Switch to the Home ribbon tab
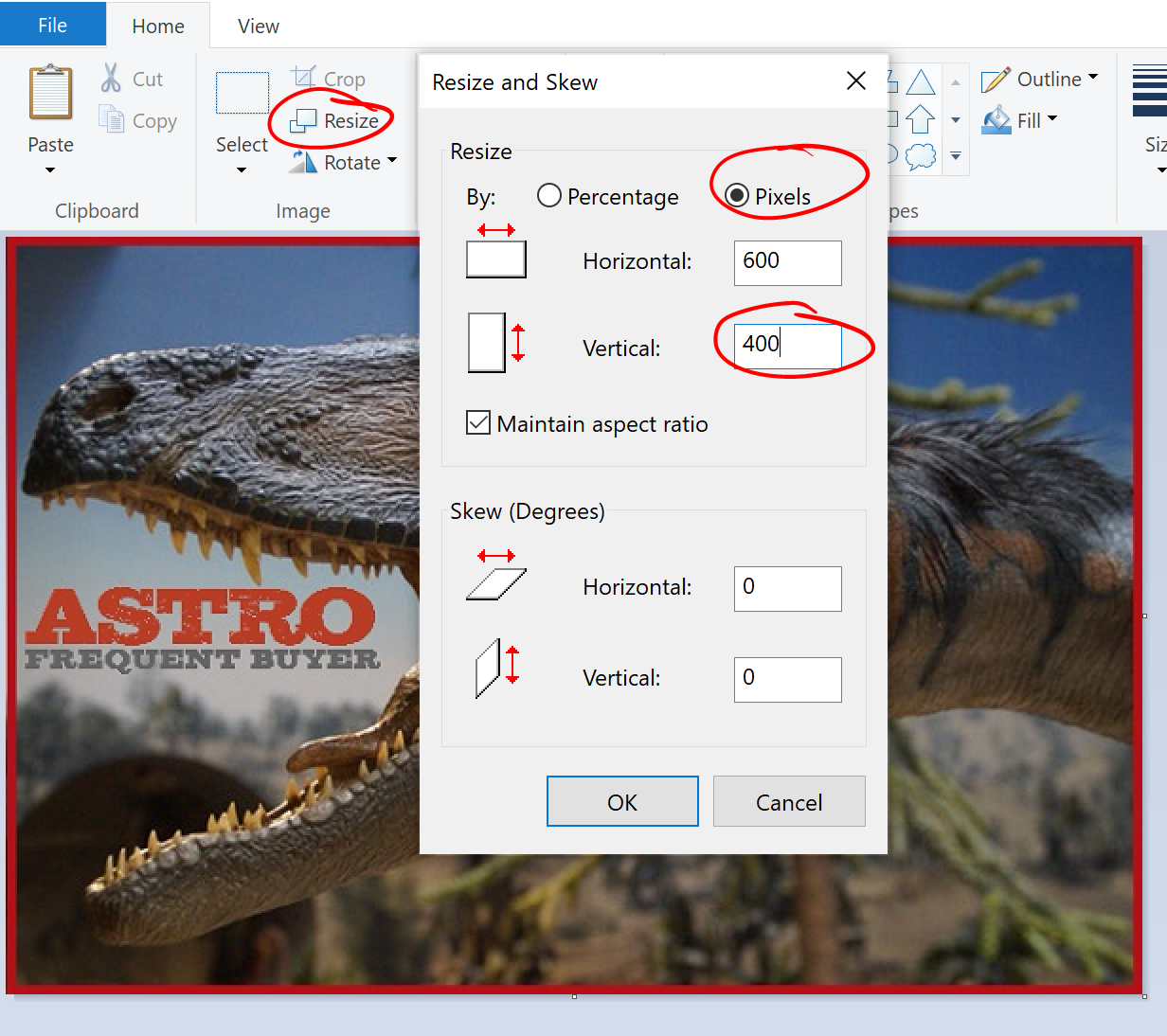 158,27
